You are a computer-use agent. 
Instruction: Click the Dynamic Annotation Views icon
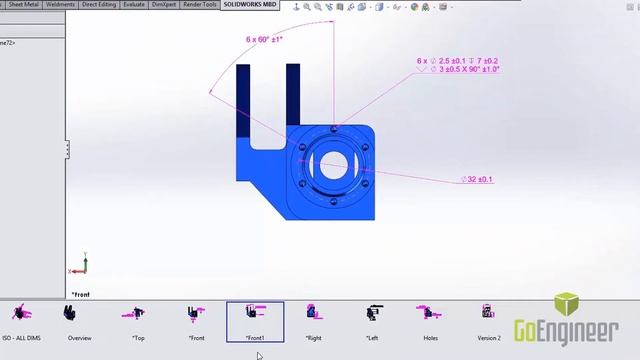(x=351, y=7)
